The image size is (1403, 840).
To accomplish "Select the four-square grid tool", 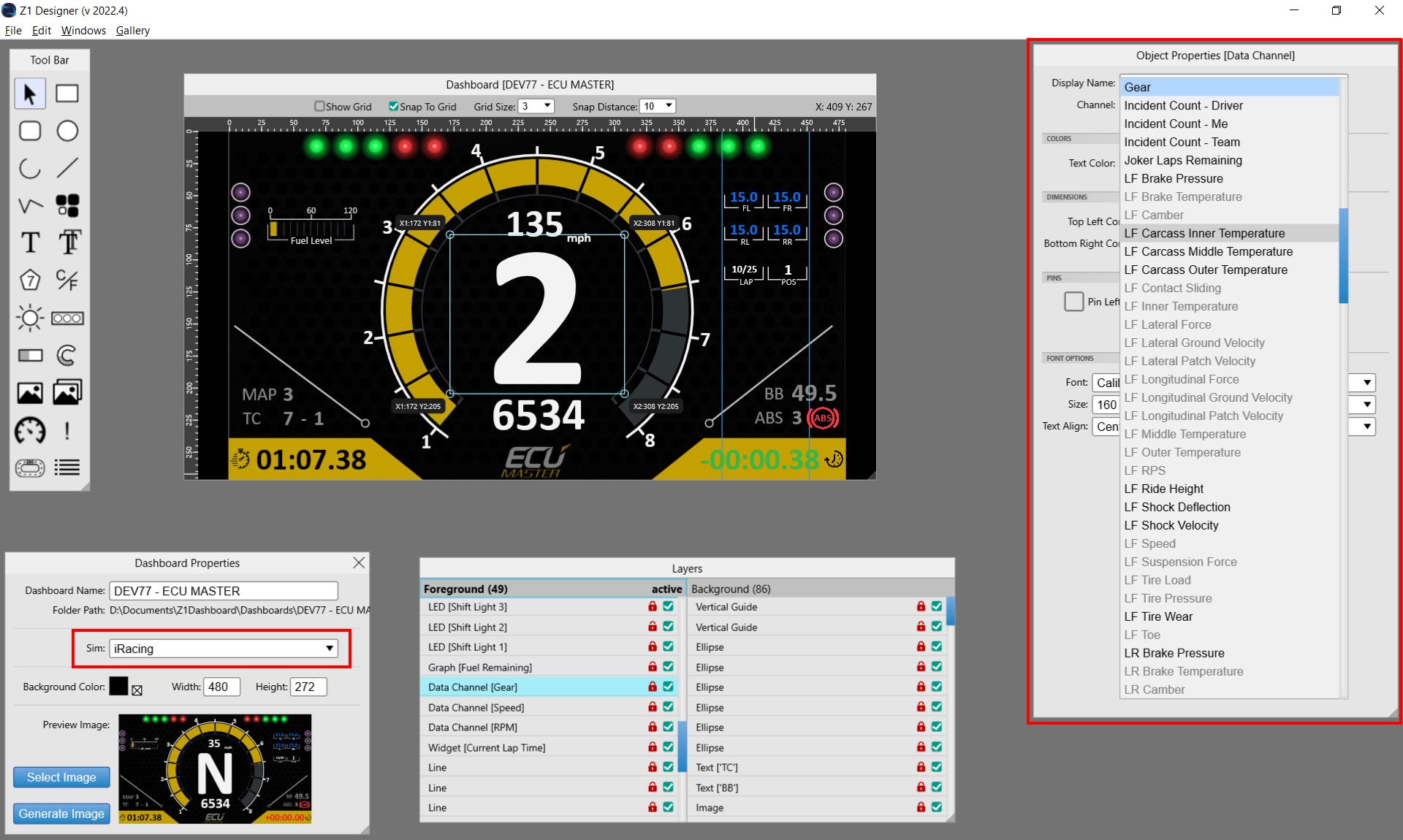I will coord(67,205).
